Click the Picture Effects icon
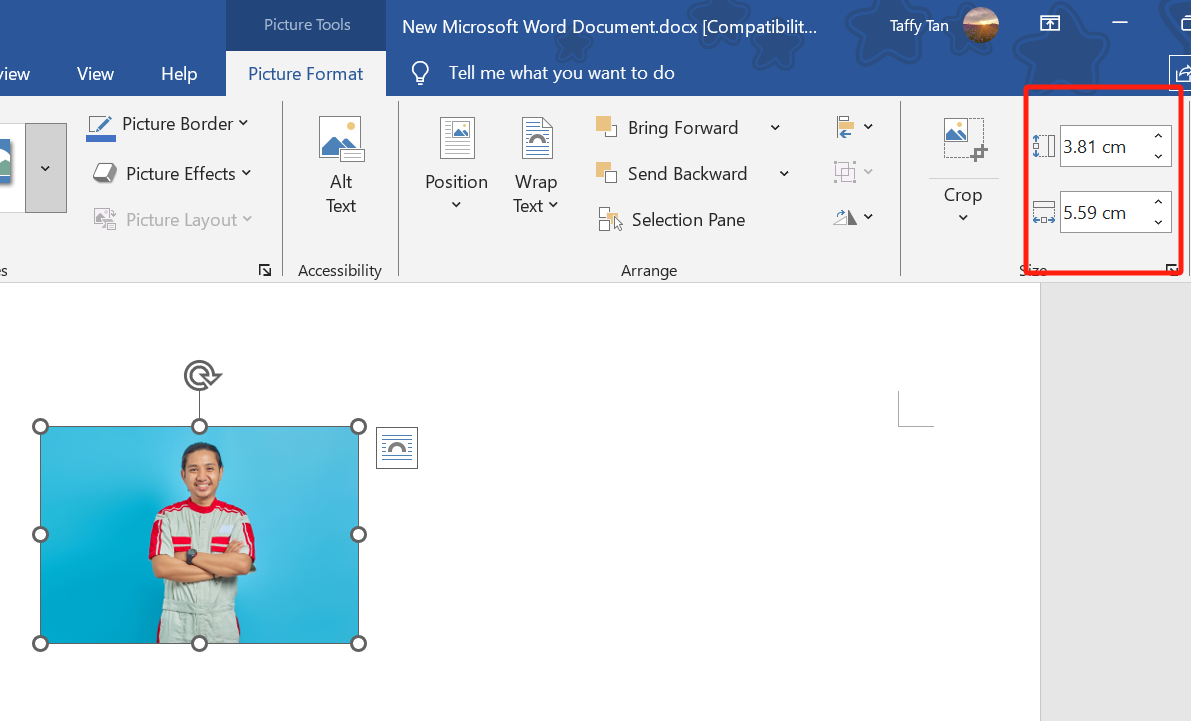Viewport: 1191px width, 721px height. [105, 174]
